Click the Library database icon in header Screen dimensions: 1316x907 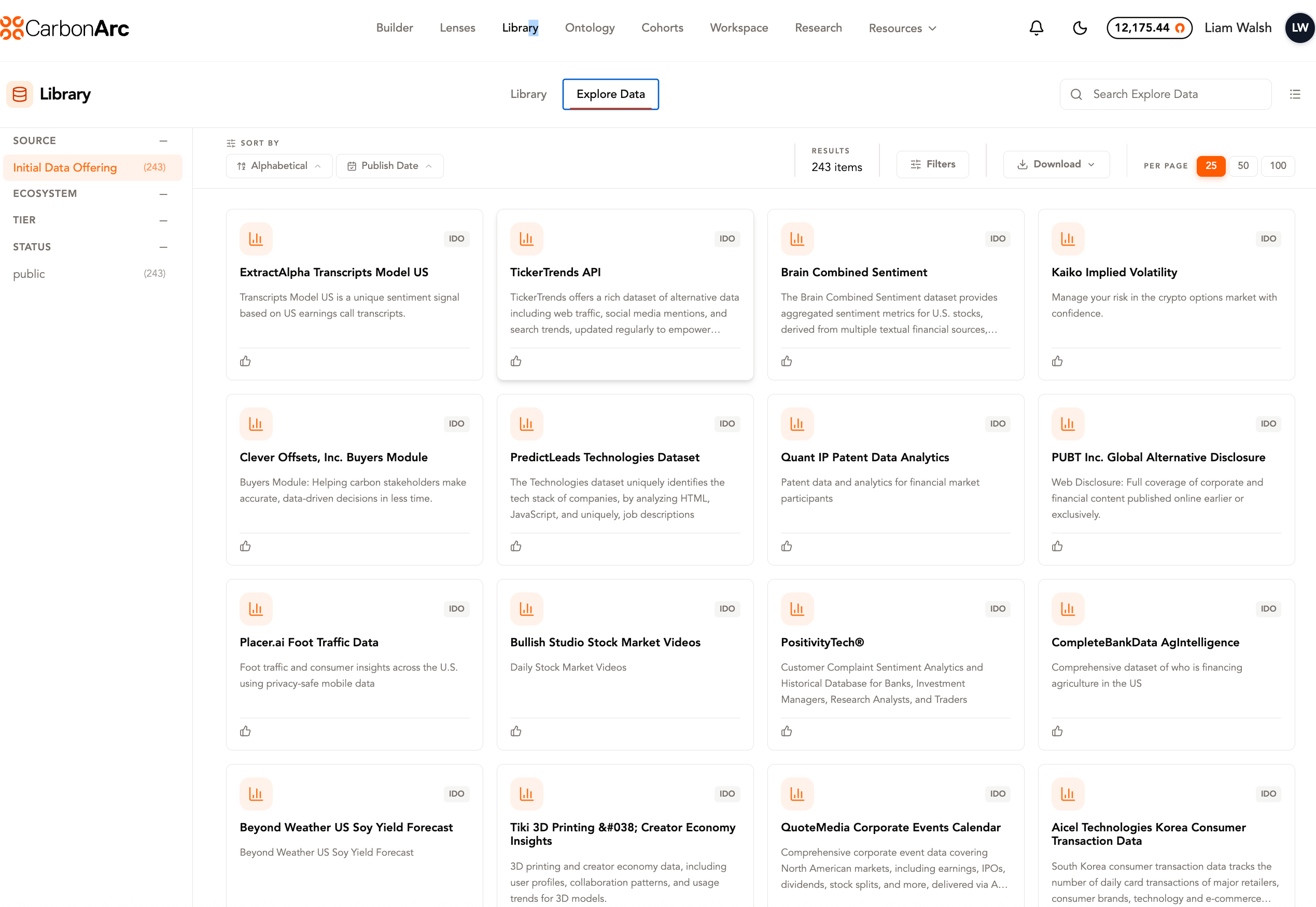click(x=19, y=94)
